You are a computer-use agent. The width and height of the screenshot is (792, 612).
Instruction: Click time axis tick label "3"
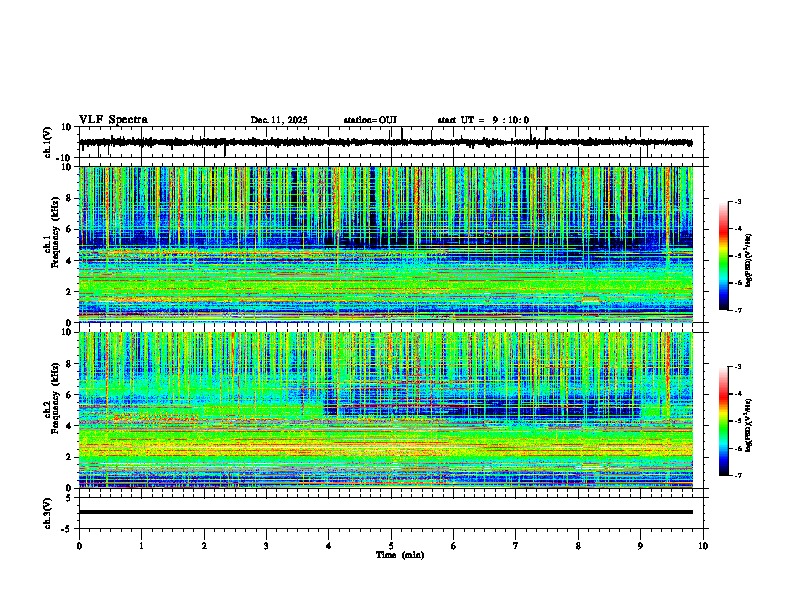pyautogui.click(x=266, y=546)
